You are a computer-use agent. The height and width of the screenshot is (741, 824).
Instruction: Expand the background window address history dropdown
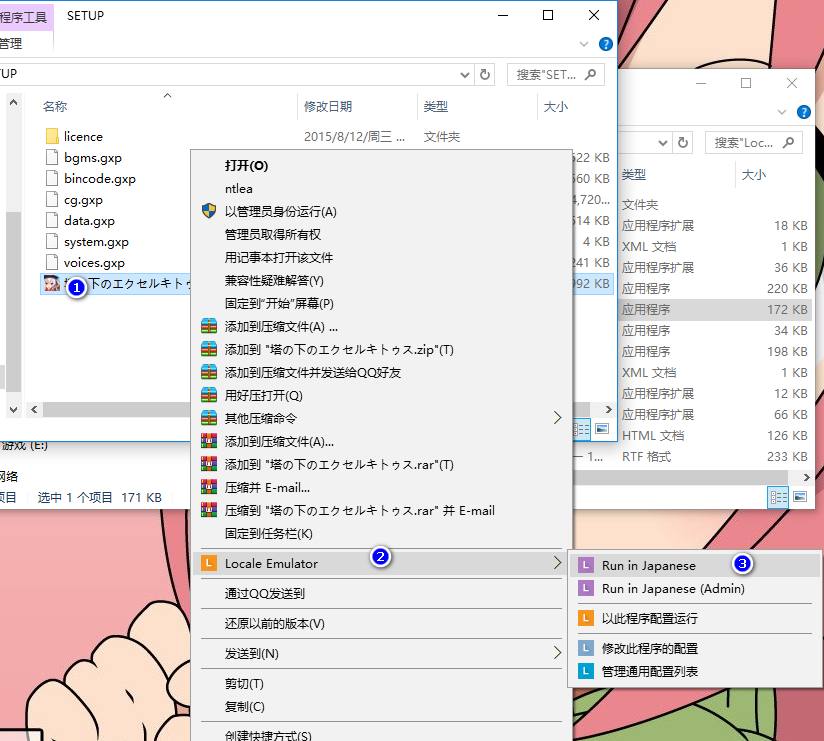[663, 142]
